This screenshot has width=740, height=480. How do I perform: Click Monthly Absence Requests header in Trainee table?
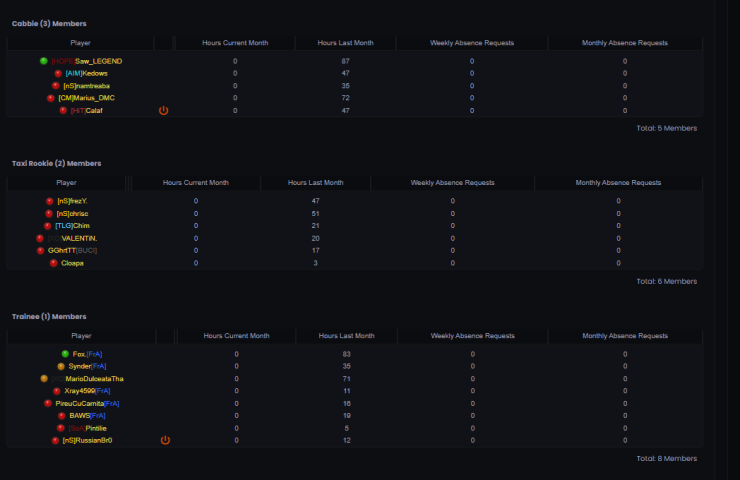click(625, 336)
